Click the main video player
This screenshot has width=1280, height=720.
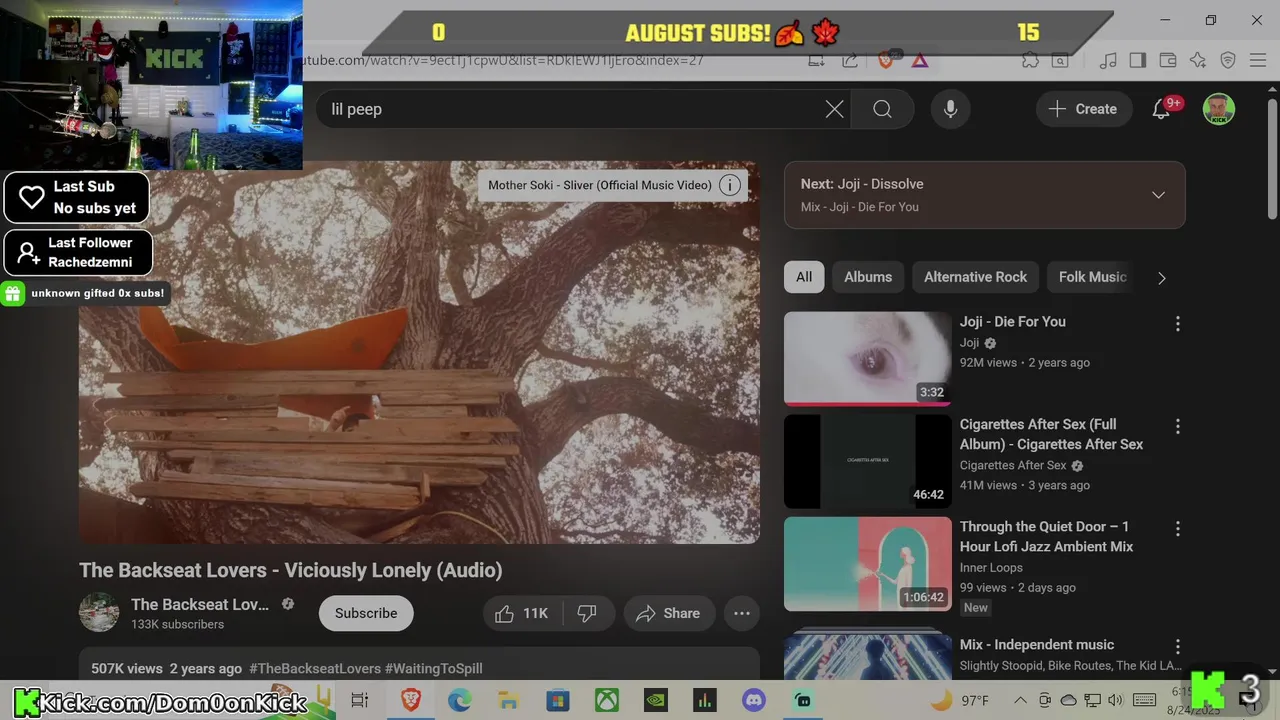click(x=419, y=352)
